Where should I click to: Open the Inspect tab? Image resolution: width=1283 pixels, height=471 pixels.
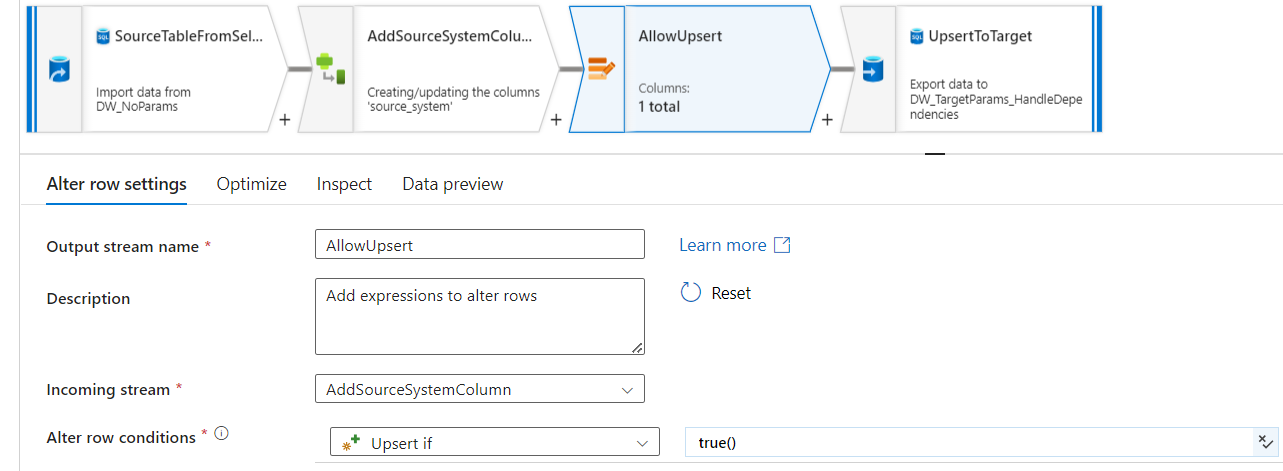click(x=344, y=184)
